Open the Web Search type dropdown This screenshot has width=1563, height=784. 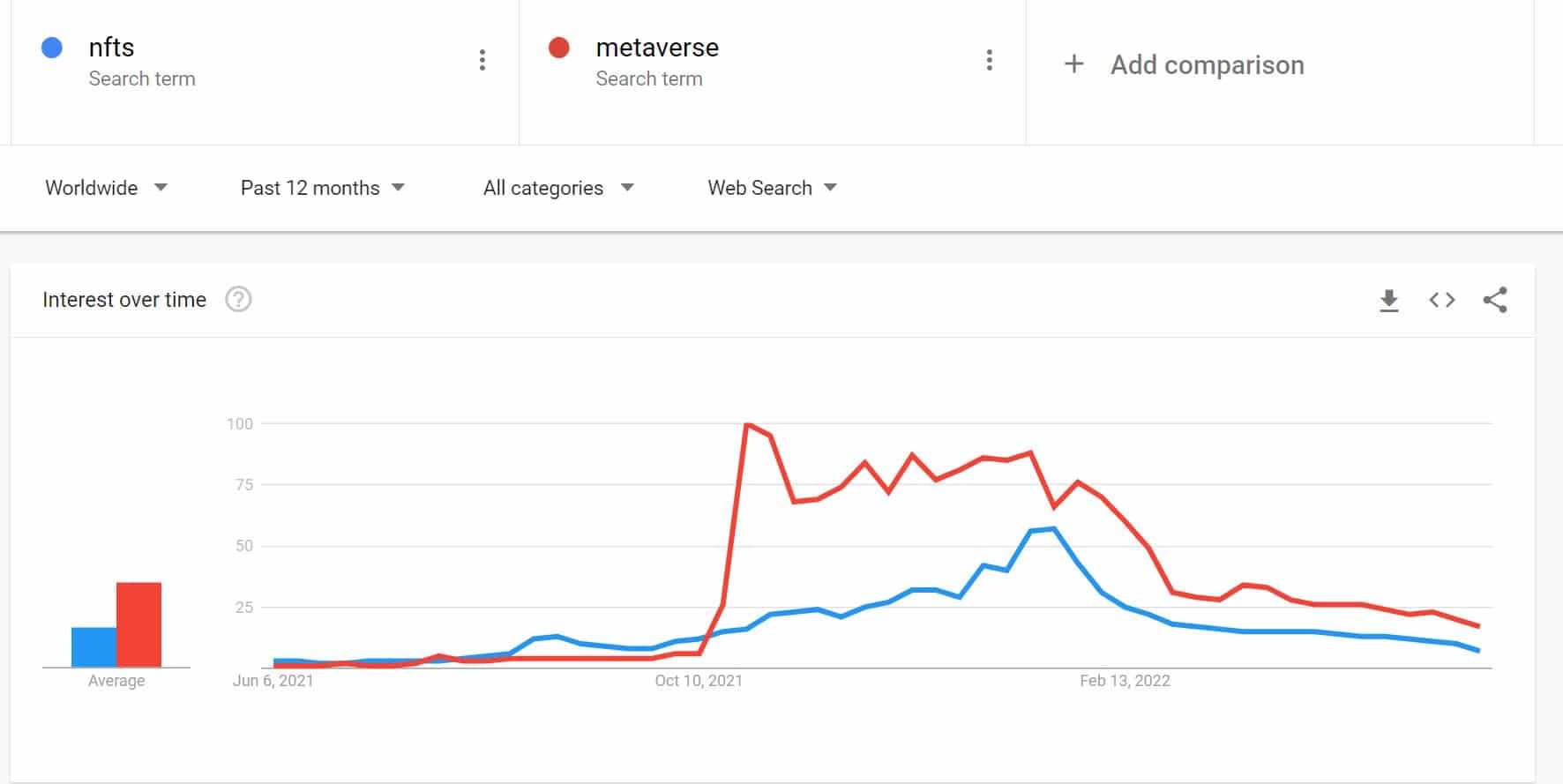(770, 188)
